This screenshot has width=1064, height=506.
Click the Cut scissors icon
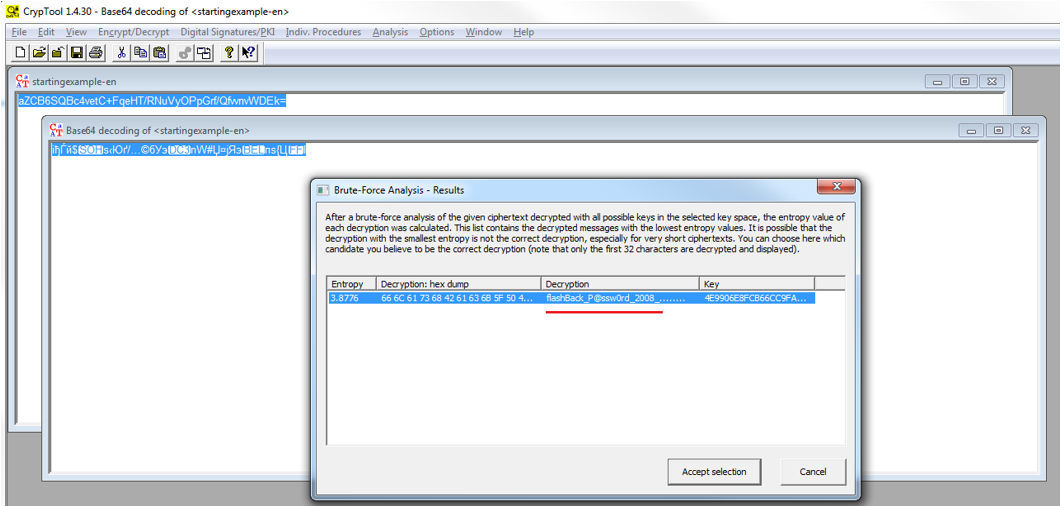tap(122, 53)
